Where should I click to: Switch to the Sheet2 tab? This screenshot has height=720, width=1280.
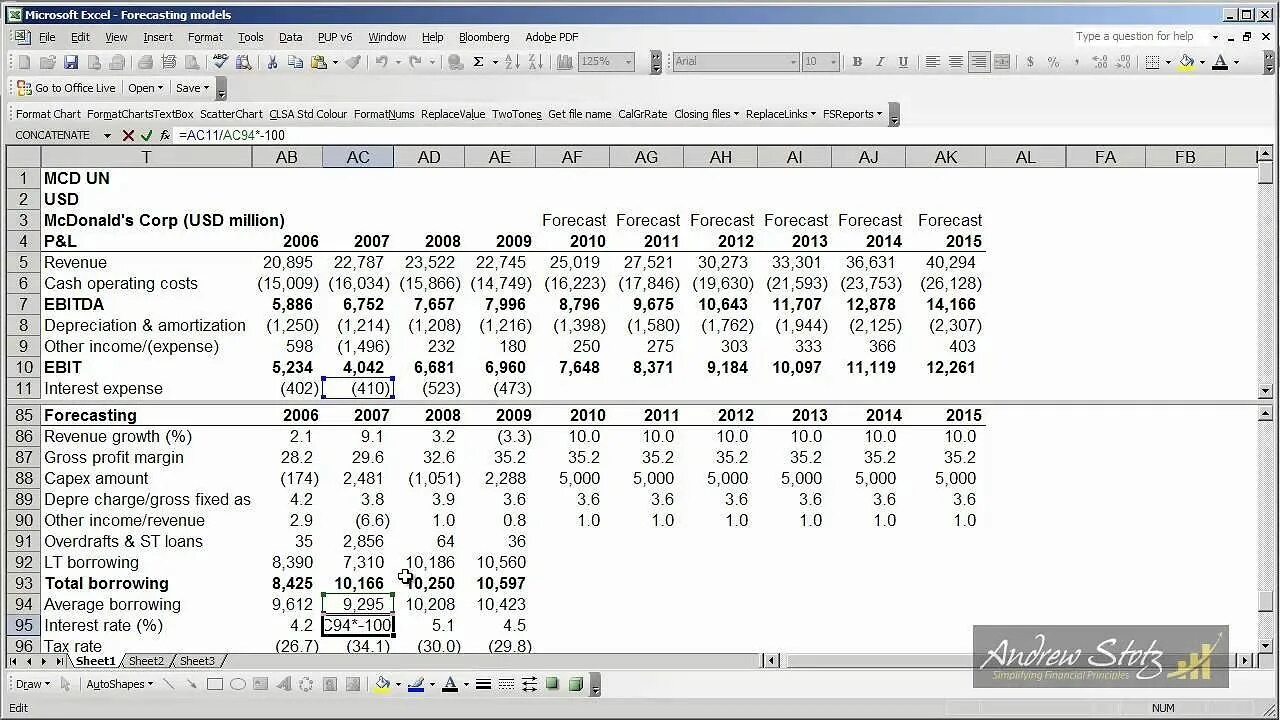[146, 661]
